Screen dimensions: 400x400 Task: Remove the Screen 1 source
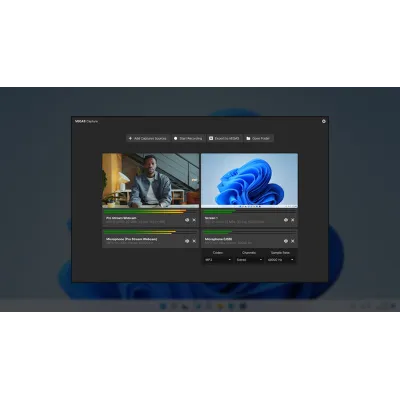click(293, 220)
